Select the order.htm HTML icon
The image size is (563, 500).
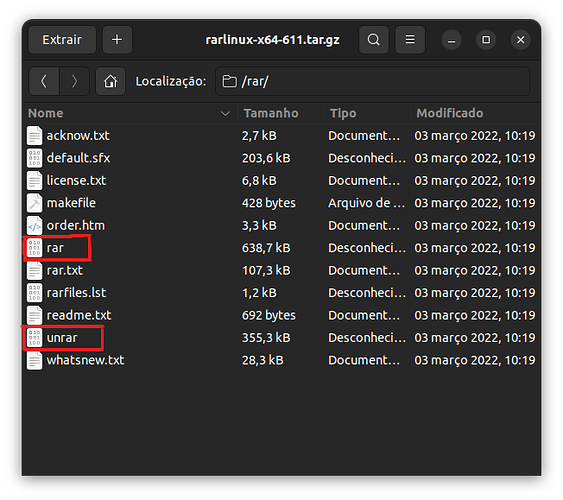point(34,225)
